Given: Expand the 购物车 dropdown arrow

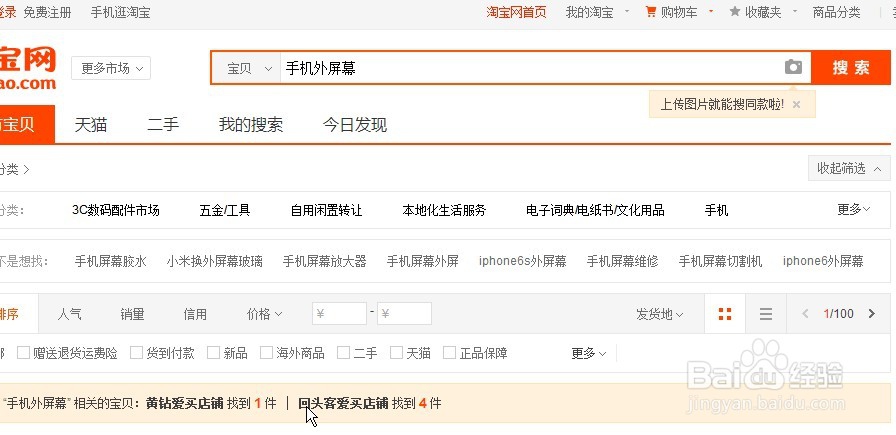Looking at the screenshot, I should [711, 11].
